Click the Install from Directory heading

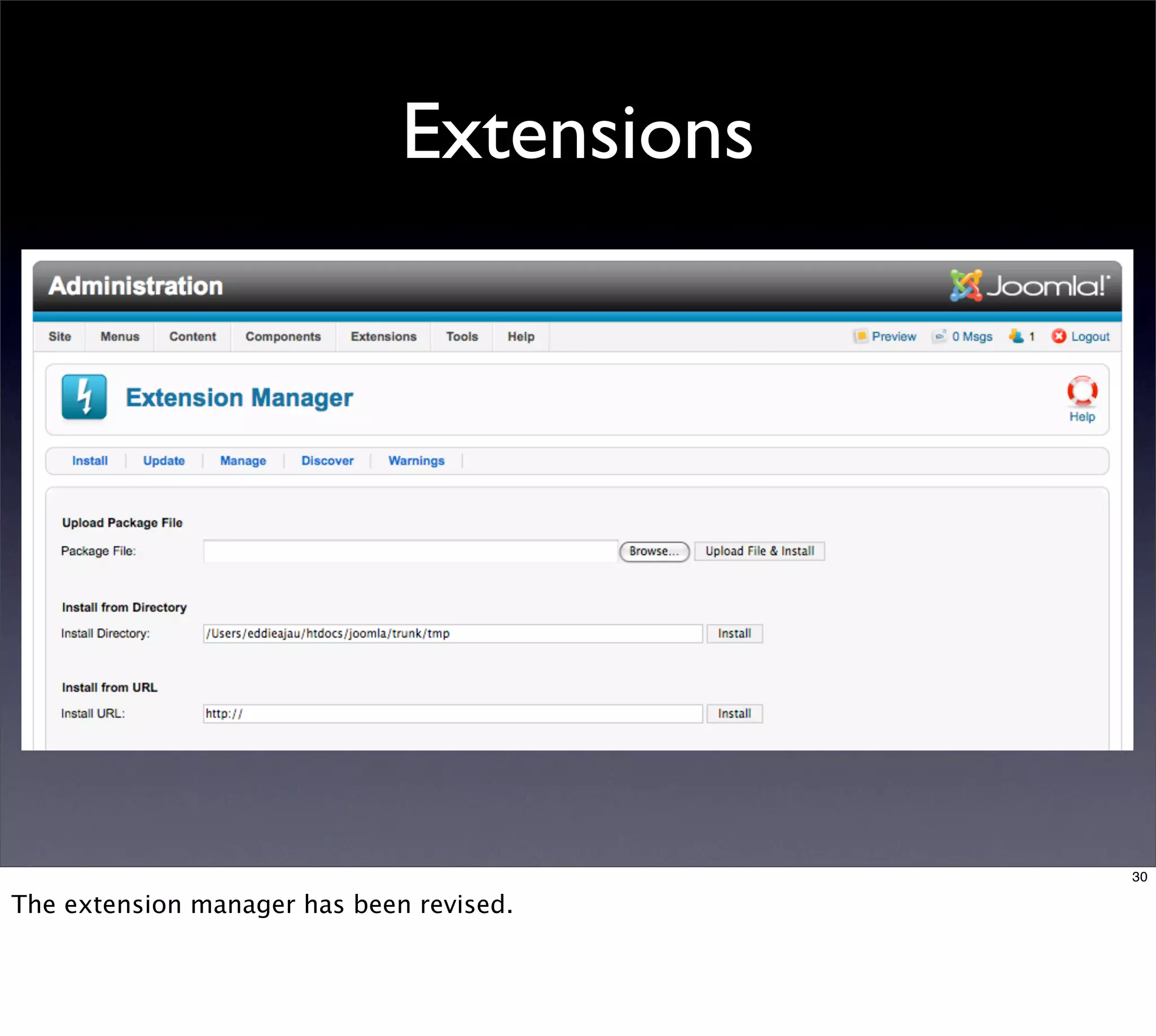point(124,607)
